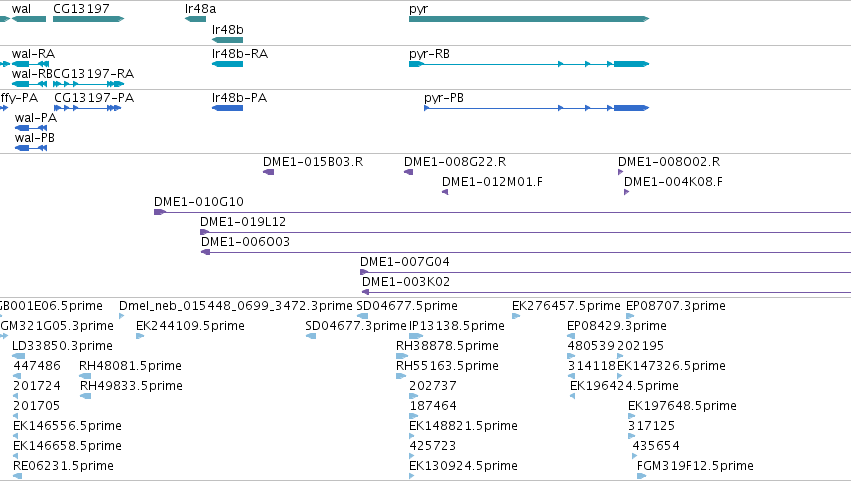Select the EK276457.5prime EST
The width and height of the screenshot is (851, 481).
click(516, 316)
